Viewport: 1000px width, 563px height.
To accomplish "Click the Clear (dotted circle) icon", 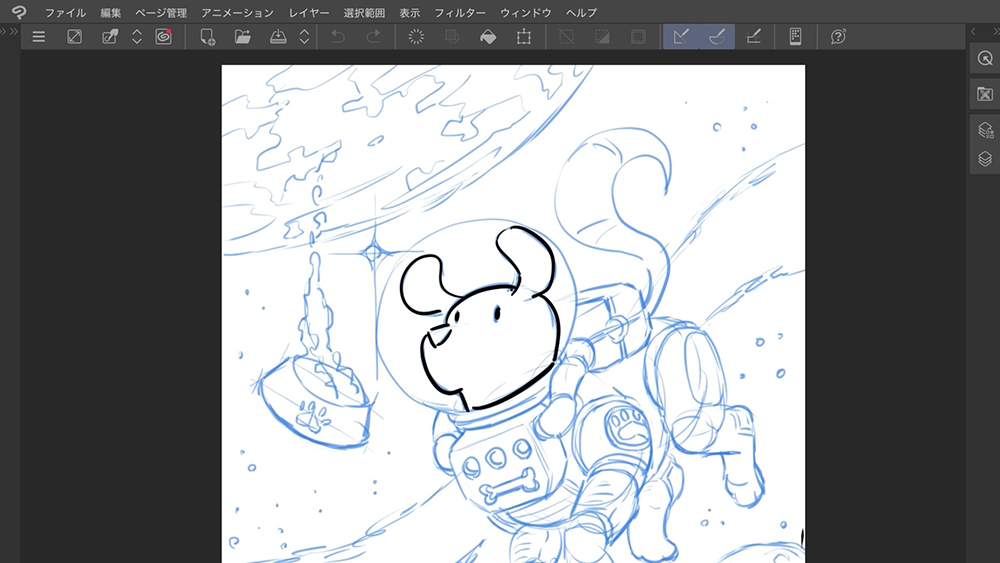I will coord(417,37).
